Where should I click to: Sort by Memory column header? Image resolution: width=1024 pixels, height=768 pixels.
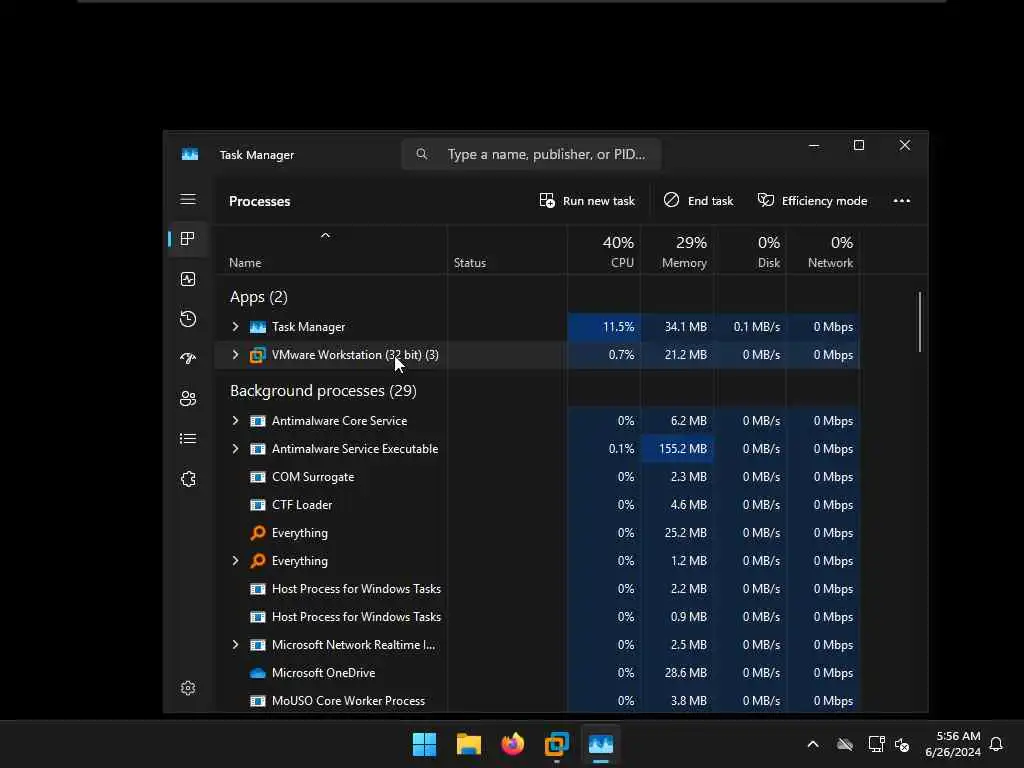677,251
